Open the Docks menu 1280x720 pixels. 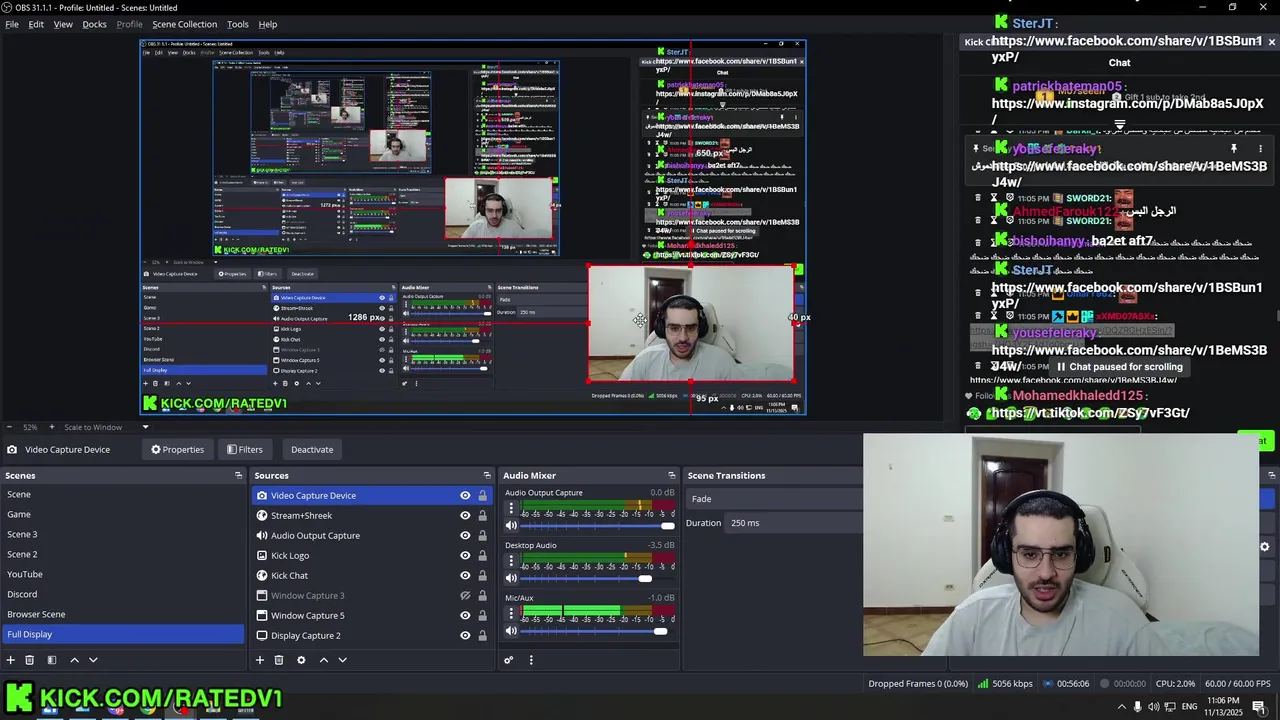tap(94, 24)
